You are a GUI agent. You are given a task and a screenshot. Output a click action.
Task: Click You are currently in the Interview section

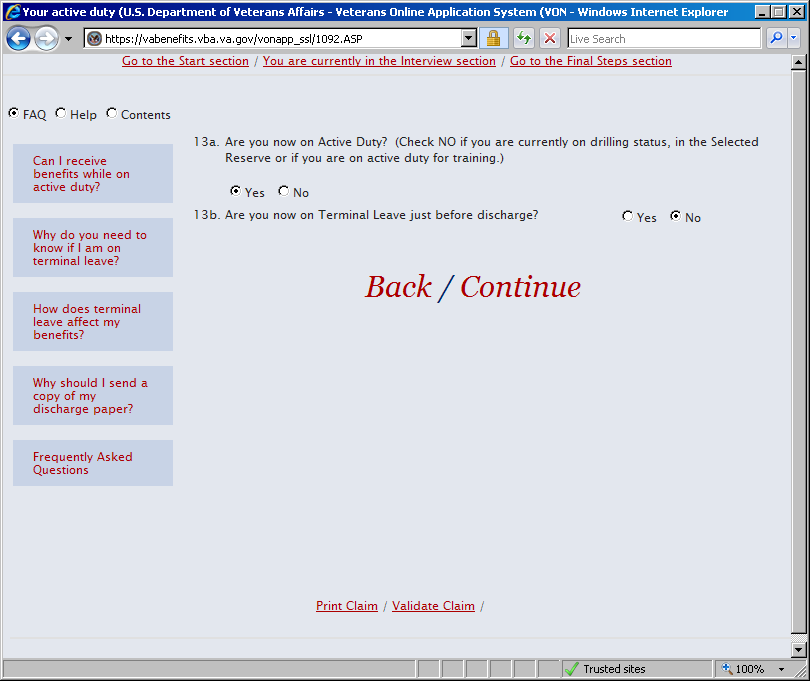click(379, 61)
